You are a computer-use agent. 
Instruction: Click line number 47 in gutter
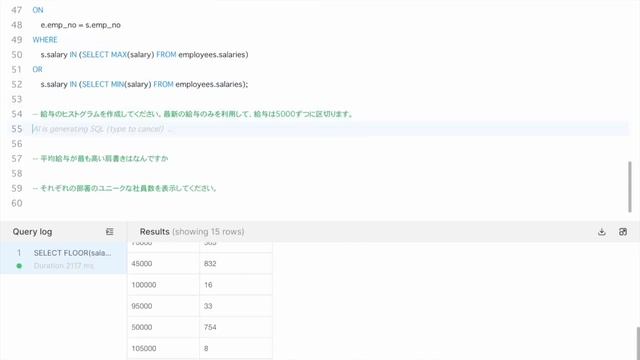click(17, 10)
